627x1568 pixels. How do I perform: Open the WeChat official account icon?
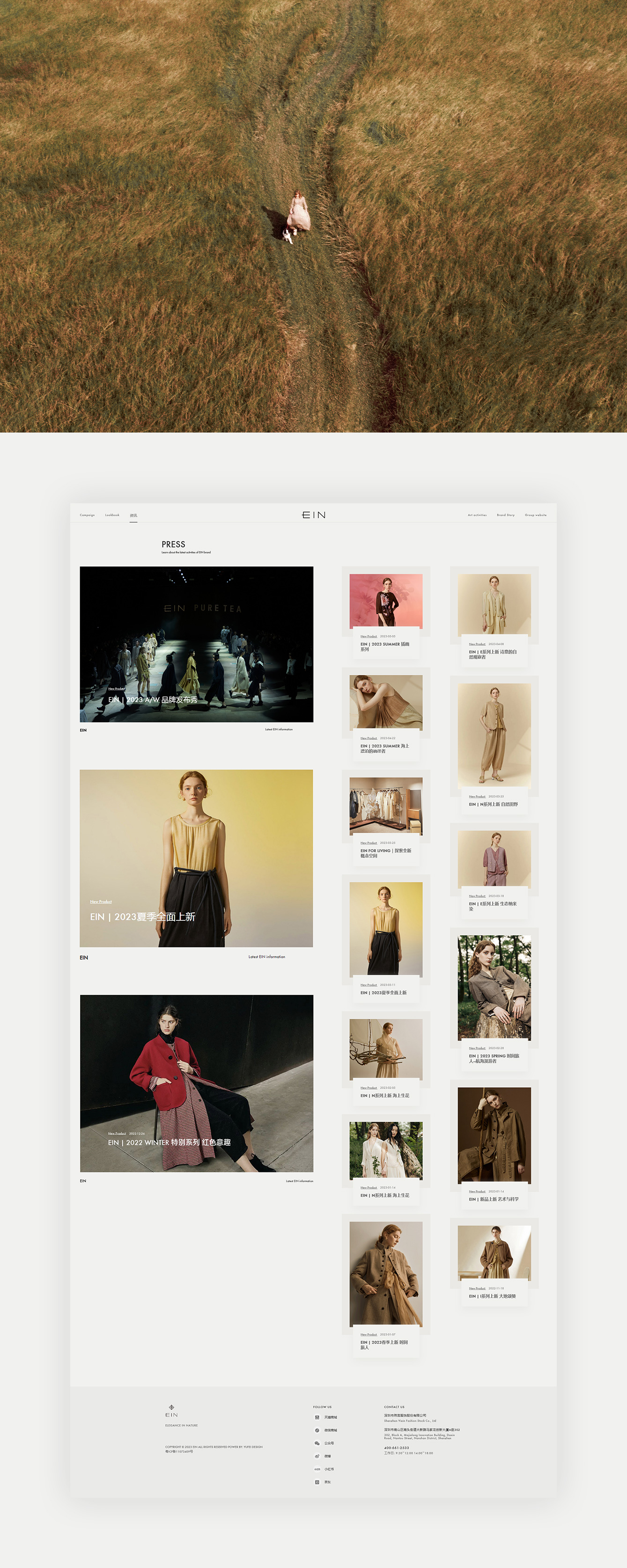[317, 1443]
